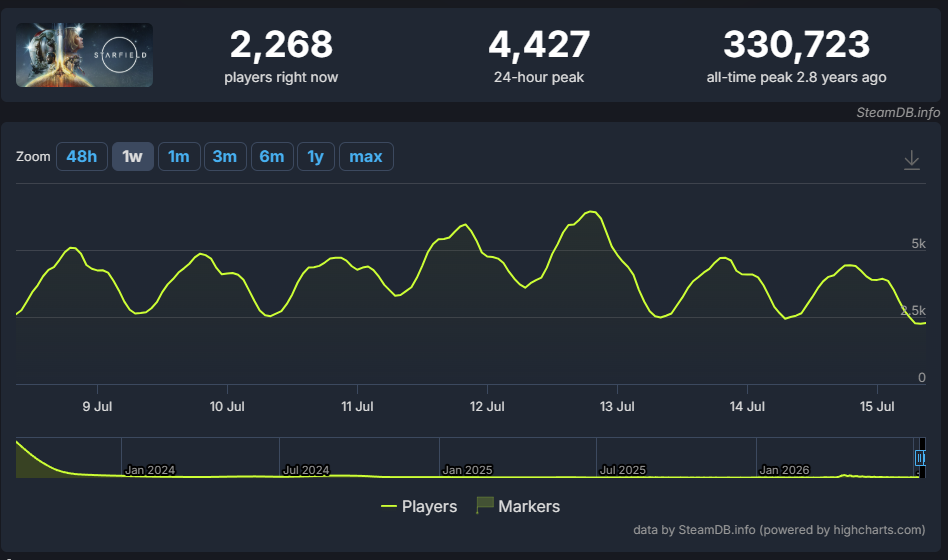Click the navigator range handle
Image resolution: width=948 pixels, height=560 pixels.
920,458
